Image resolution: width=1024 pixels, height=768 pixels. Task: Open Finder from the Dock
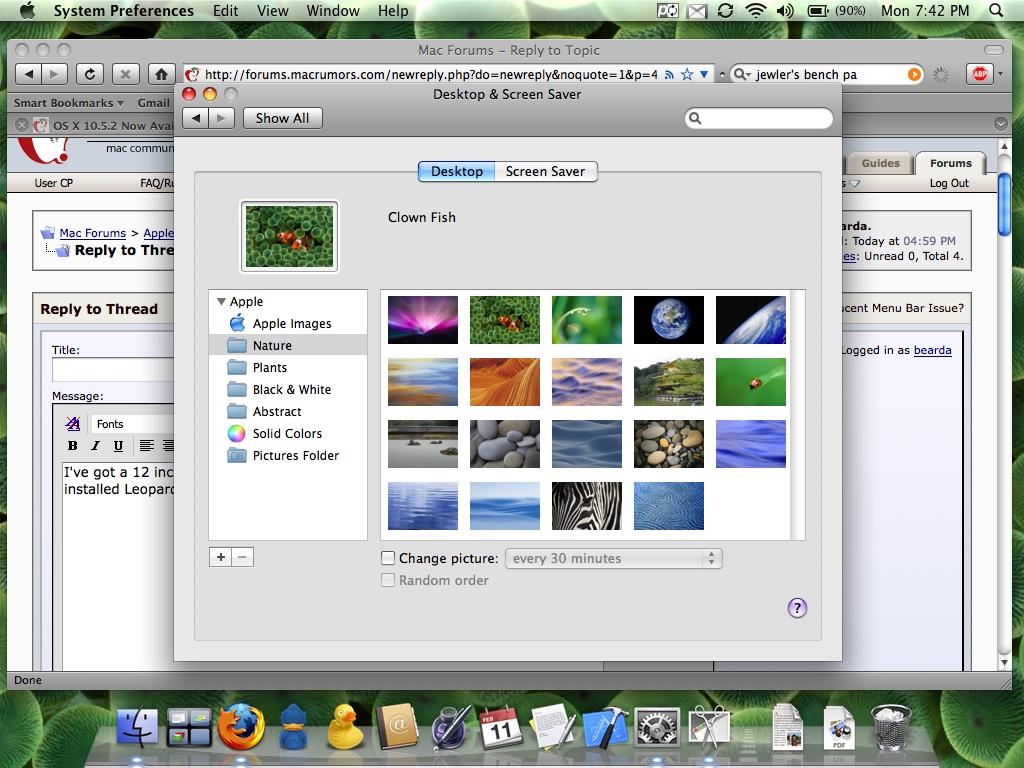click(x=137, y=728)
